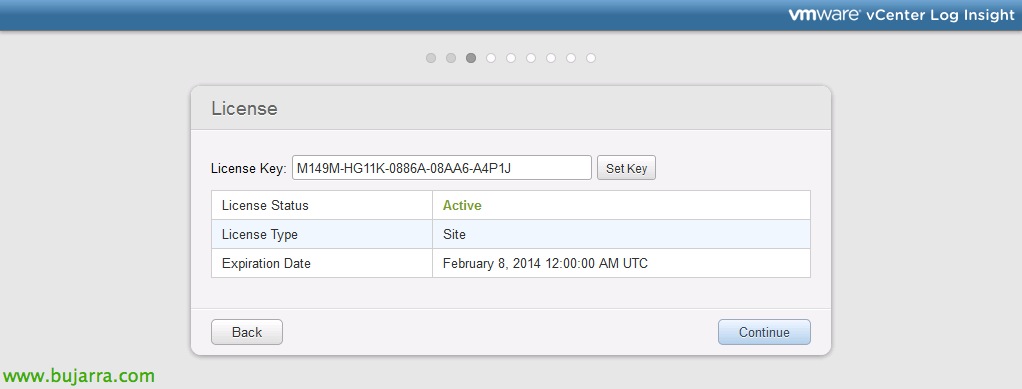Click the License Status label cell
The width and height of the screenshot is (1022, 389).
tap(322, 205)
